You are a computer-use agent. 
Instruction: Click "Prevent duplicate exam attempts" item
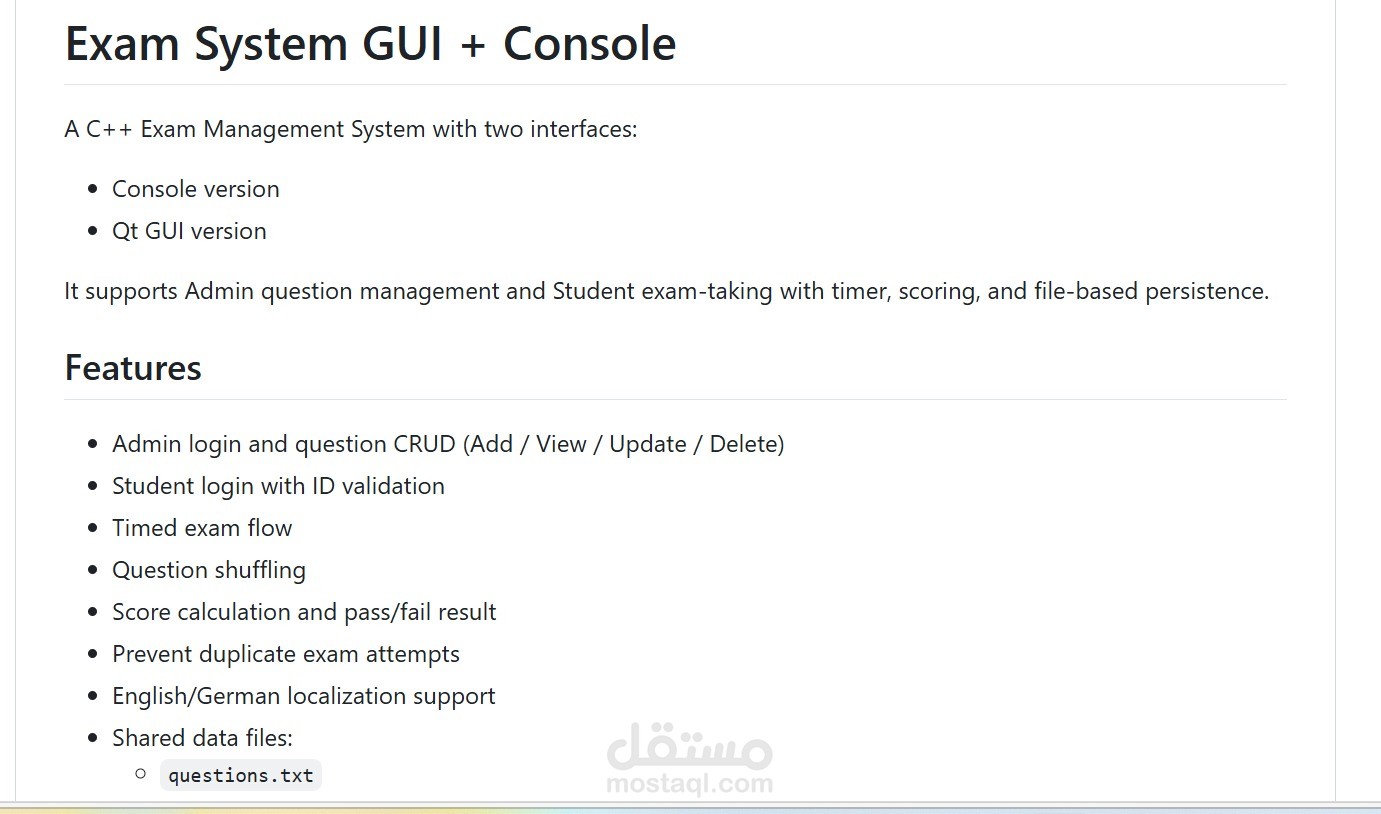[286, 654]
